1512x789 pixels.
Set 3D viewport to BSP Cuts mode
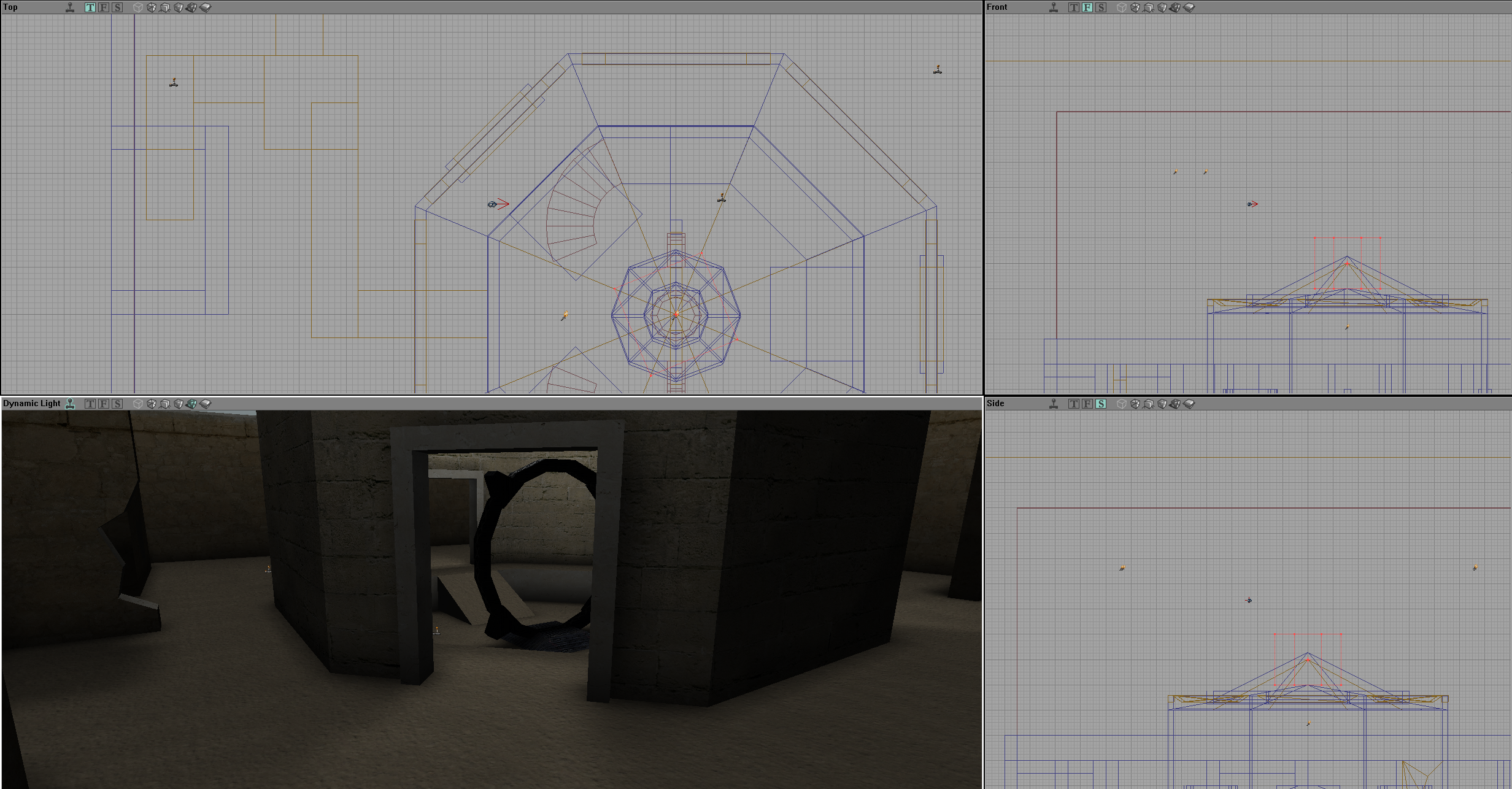click(165, 404)
